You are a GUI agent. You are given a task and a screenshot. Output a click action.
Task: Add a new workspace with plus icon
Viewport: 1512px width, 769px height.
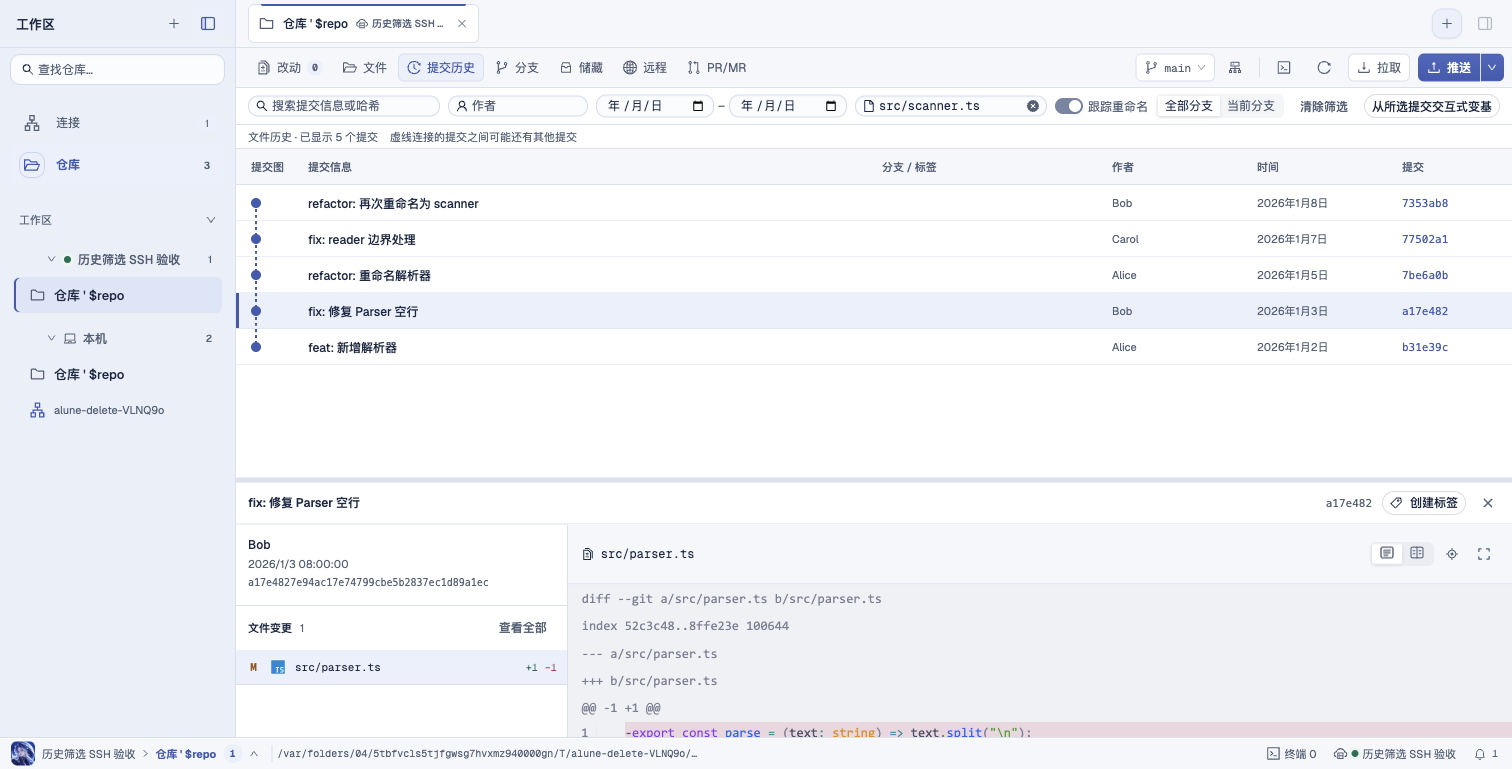coord(174,23)
